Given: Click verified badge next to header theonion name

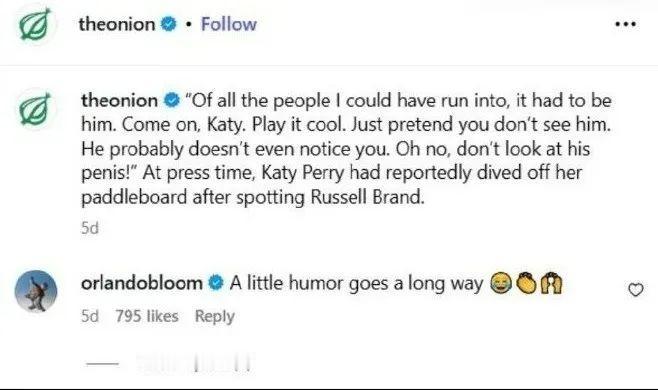Looking at the screenshot, I should click(168, 24).
